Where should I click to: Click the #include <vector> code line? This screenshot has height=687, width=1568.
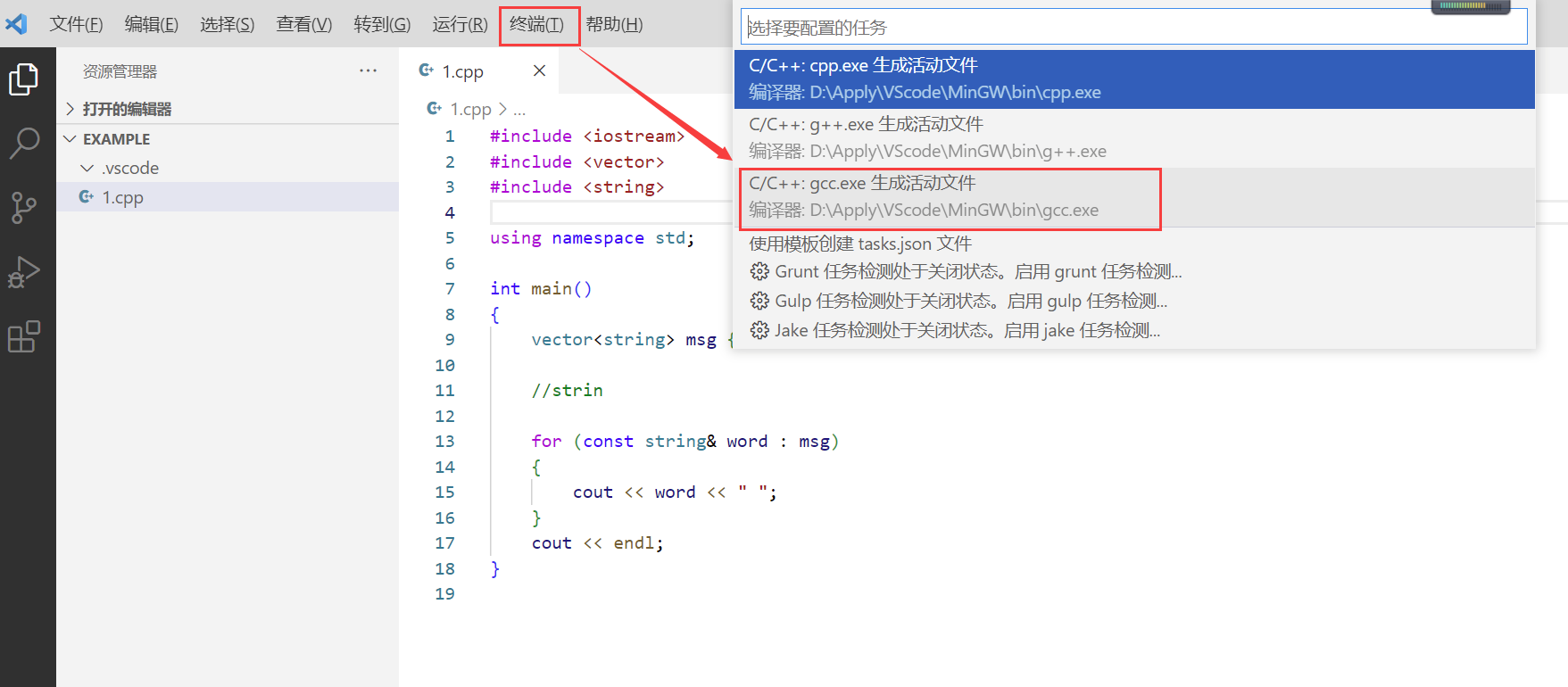577,161
